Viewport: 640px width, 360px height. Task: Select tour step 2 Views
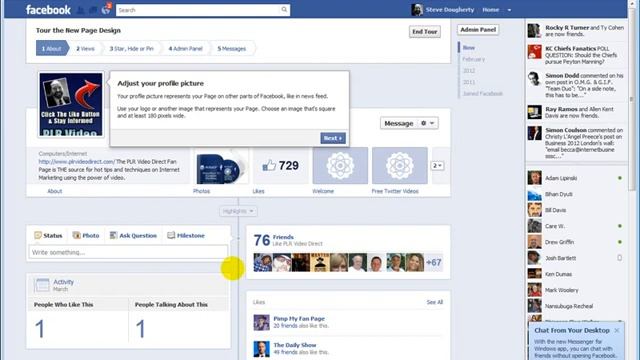(x=85, y=49)
